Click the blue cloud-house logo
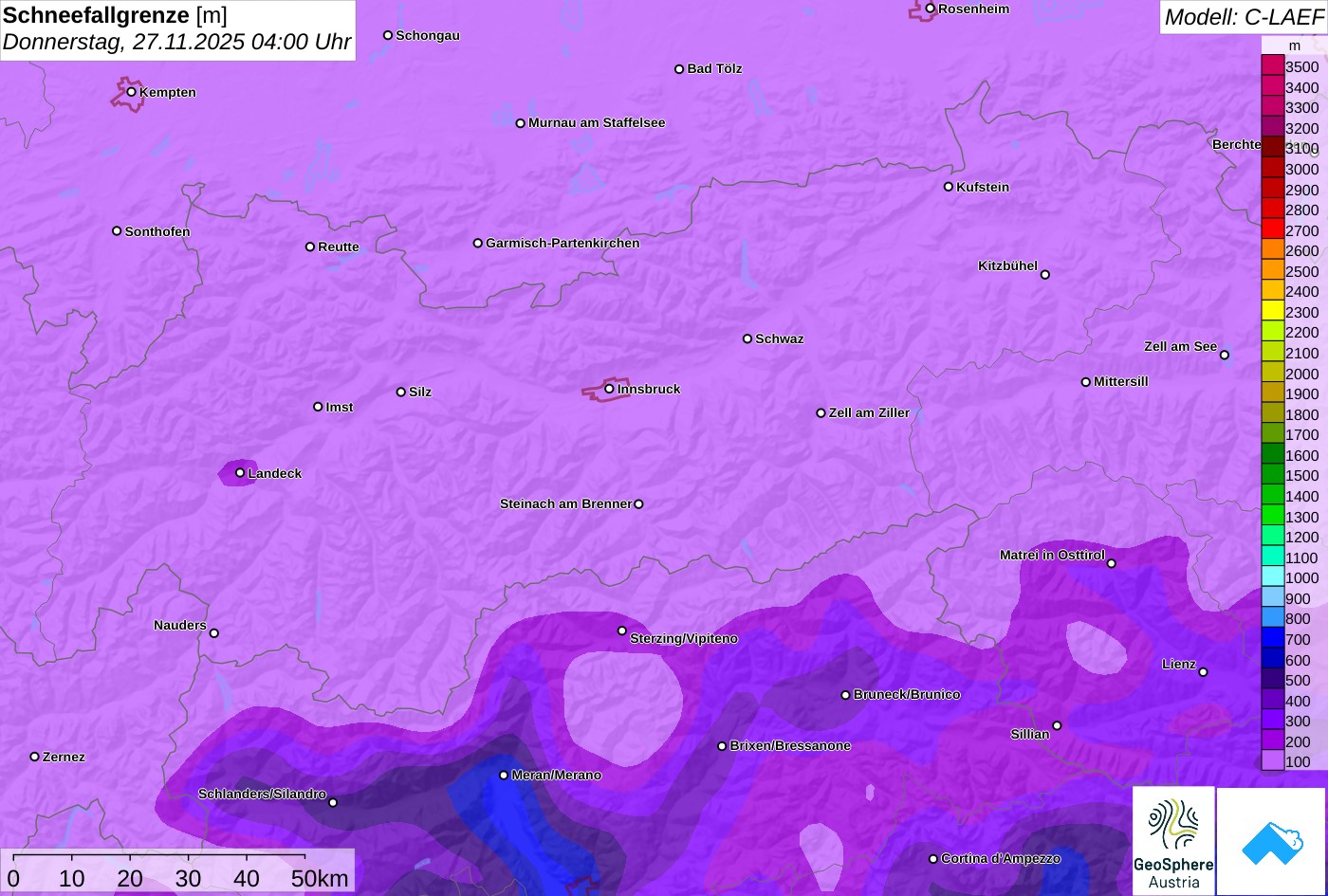The height and width of the screenshot is (896, 1328). point(1271,841)
